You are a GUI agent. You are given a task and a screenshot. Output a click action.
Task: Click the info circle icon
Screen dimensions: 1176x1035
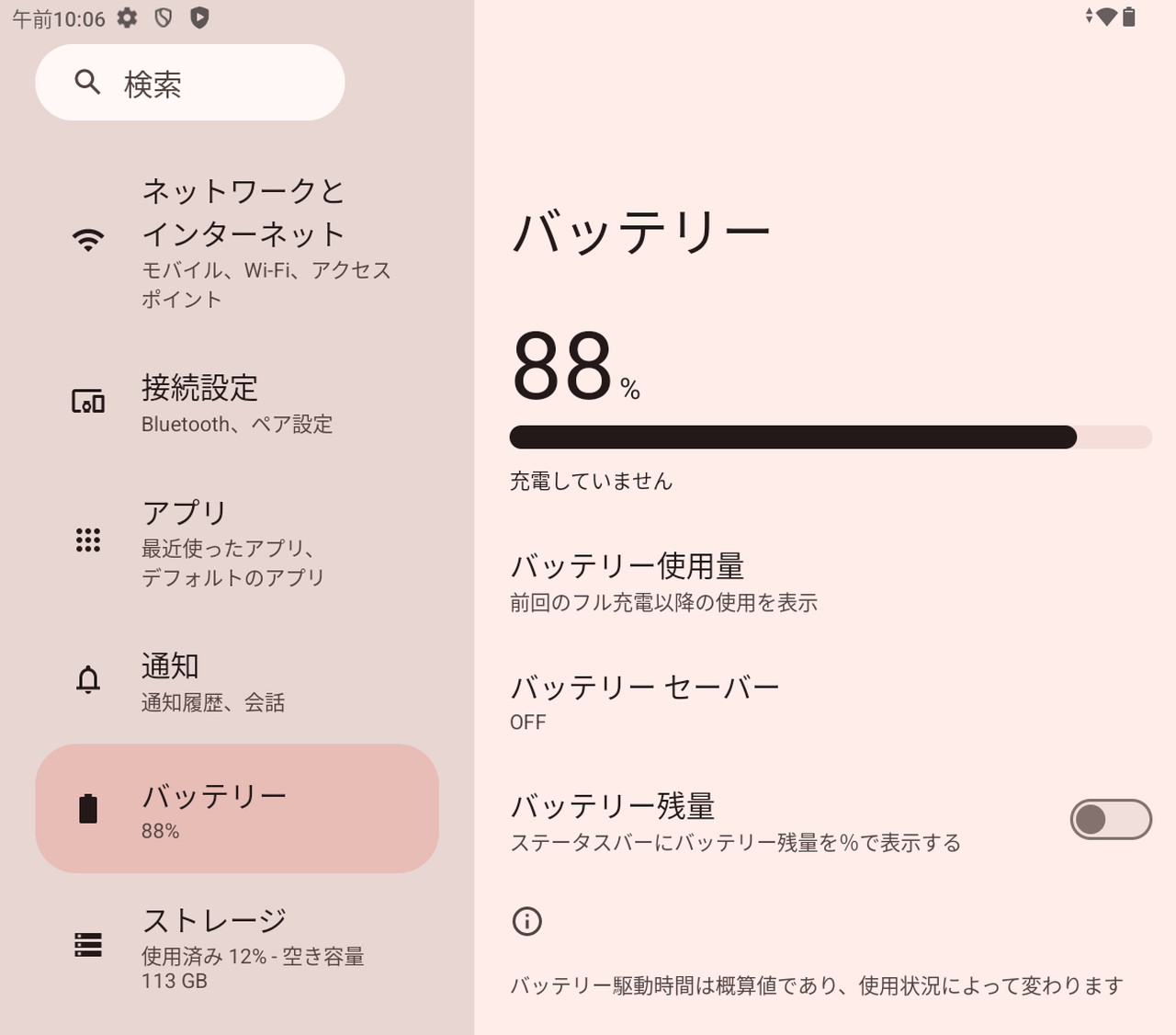527,921
